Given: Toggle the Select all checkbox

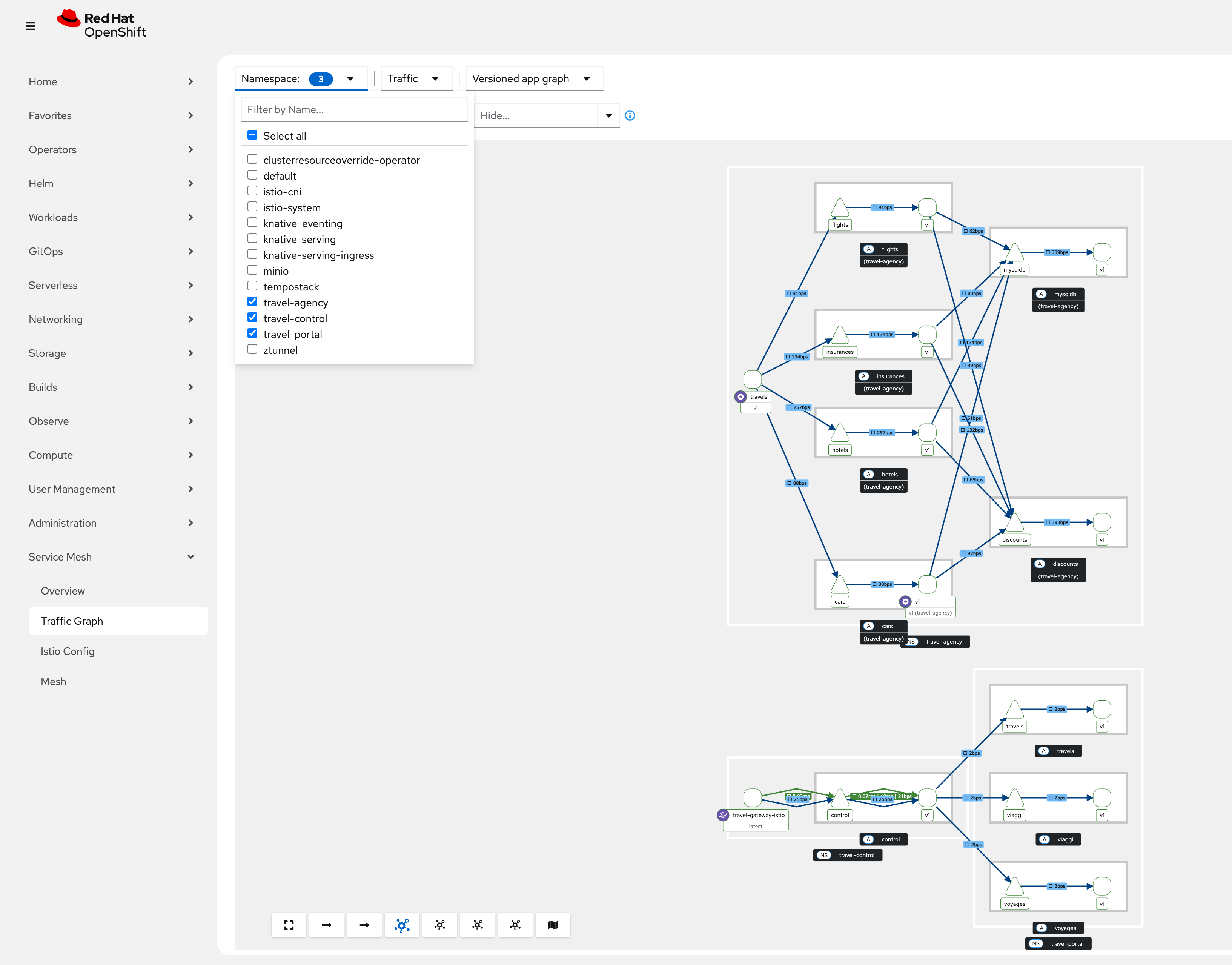Looking at the screenshot, I should tap(252, 135).
